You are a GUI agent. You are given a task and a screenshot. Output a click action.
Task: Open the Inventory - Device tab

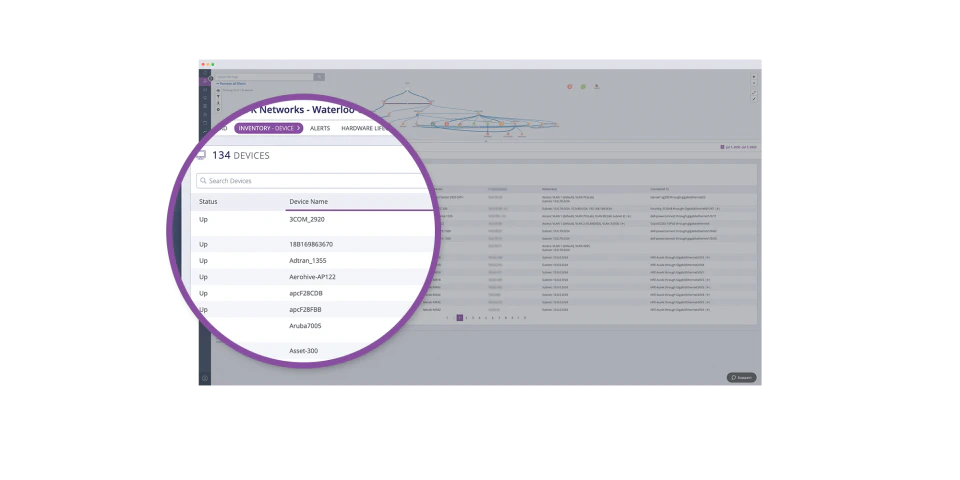(268, 128)
